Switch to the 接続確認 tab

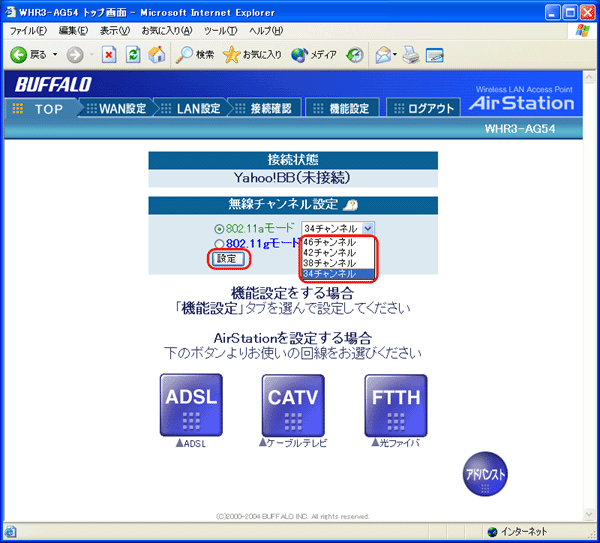(265, 109)
